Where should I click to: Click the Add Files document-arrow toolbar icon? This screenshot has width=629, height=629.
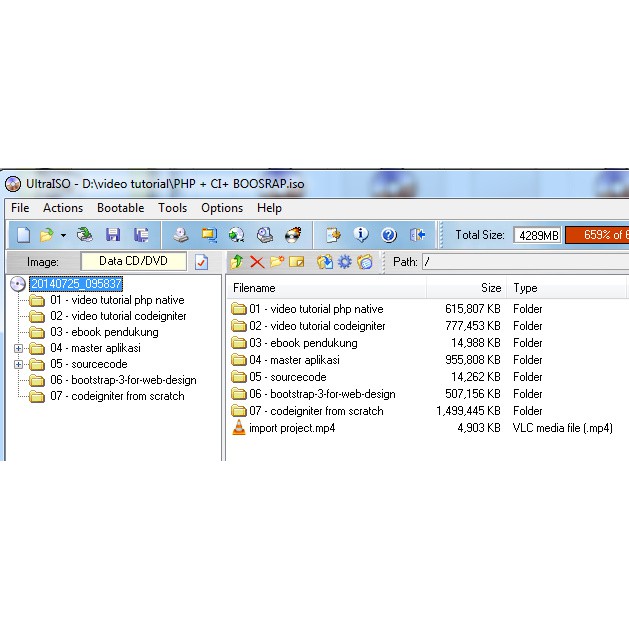coord(333,235)
